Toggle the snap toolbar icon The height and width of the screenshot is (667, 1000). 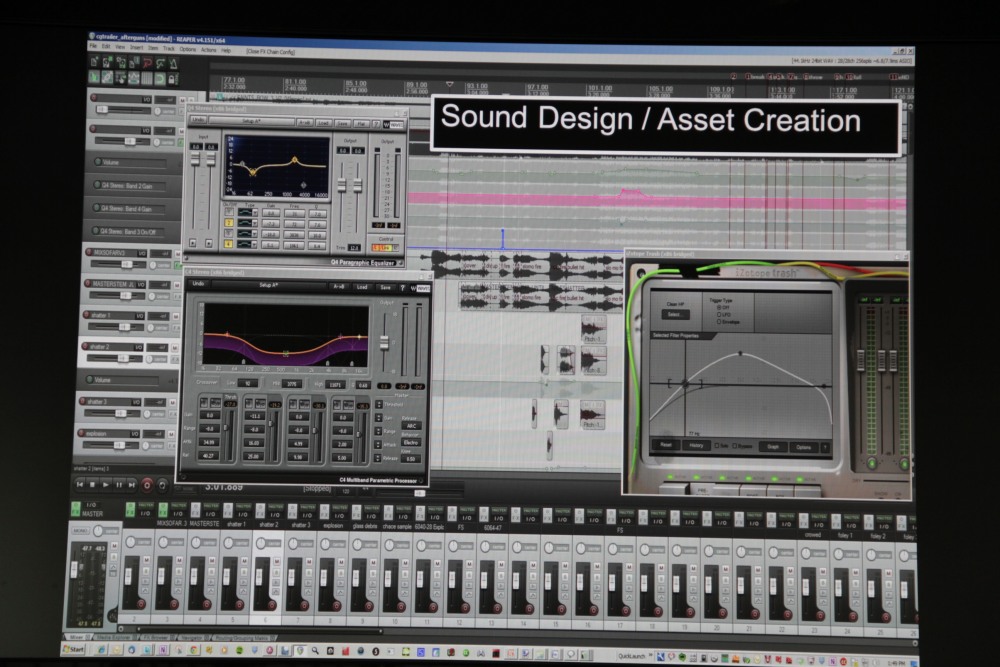(159, 78)
